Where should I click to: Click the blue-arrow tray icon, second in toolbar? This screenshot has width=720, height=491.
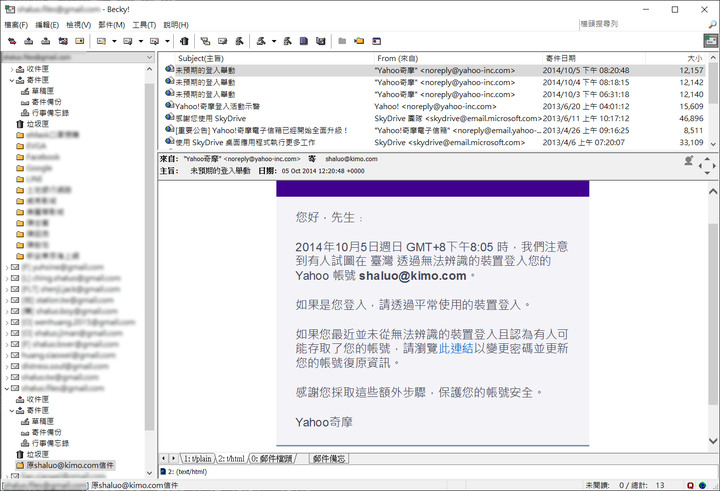(x=28, y=41)
